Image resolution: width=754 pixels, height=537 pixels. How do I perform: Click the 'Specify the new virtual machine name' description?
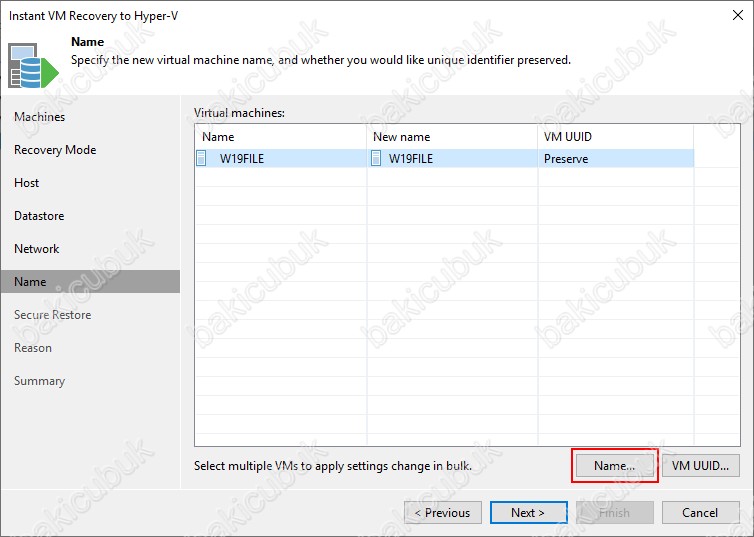(321, 60)
